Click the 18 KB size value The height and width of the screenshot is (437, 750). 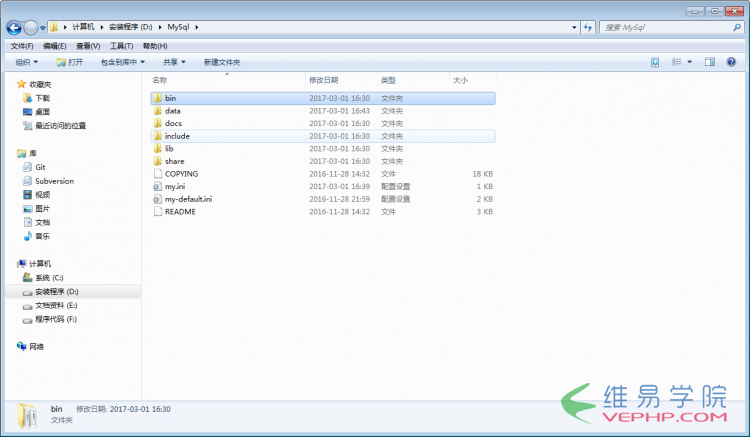coord(482,174)
